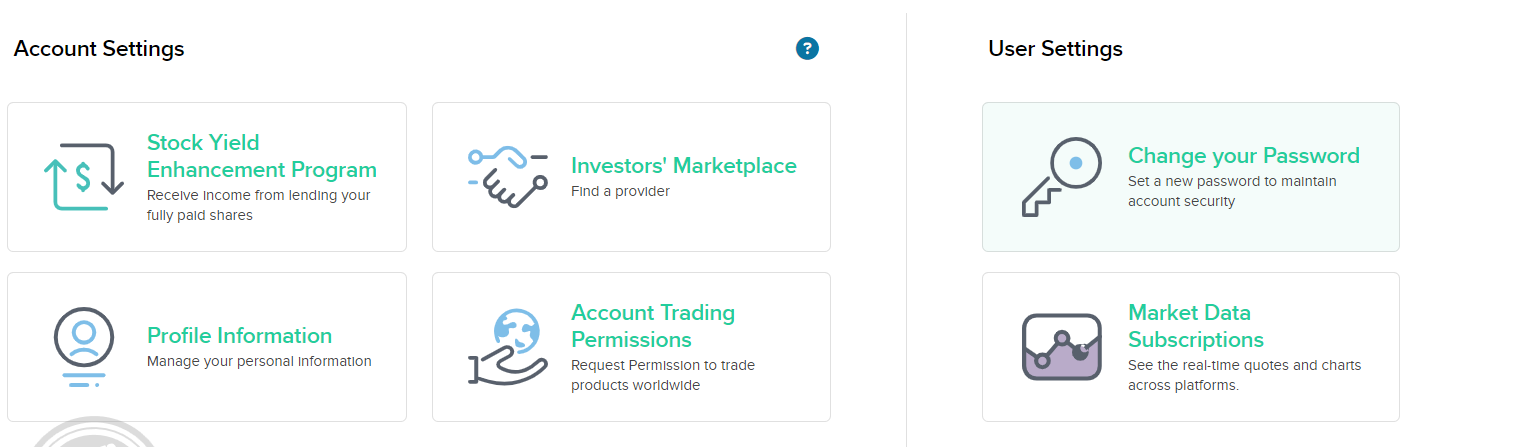Click the Change your Password key icon
Screen dimensions: 1517x447
point(1061,177)
